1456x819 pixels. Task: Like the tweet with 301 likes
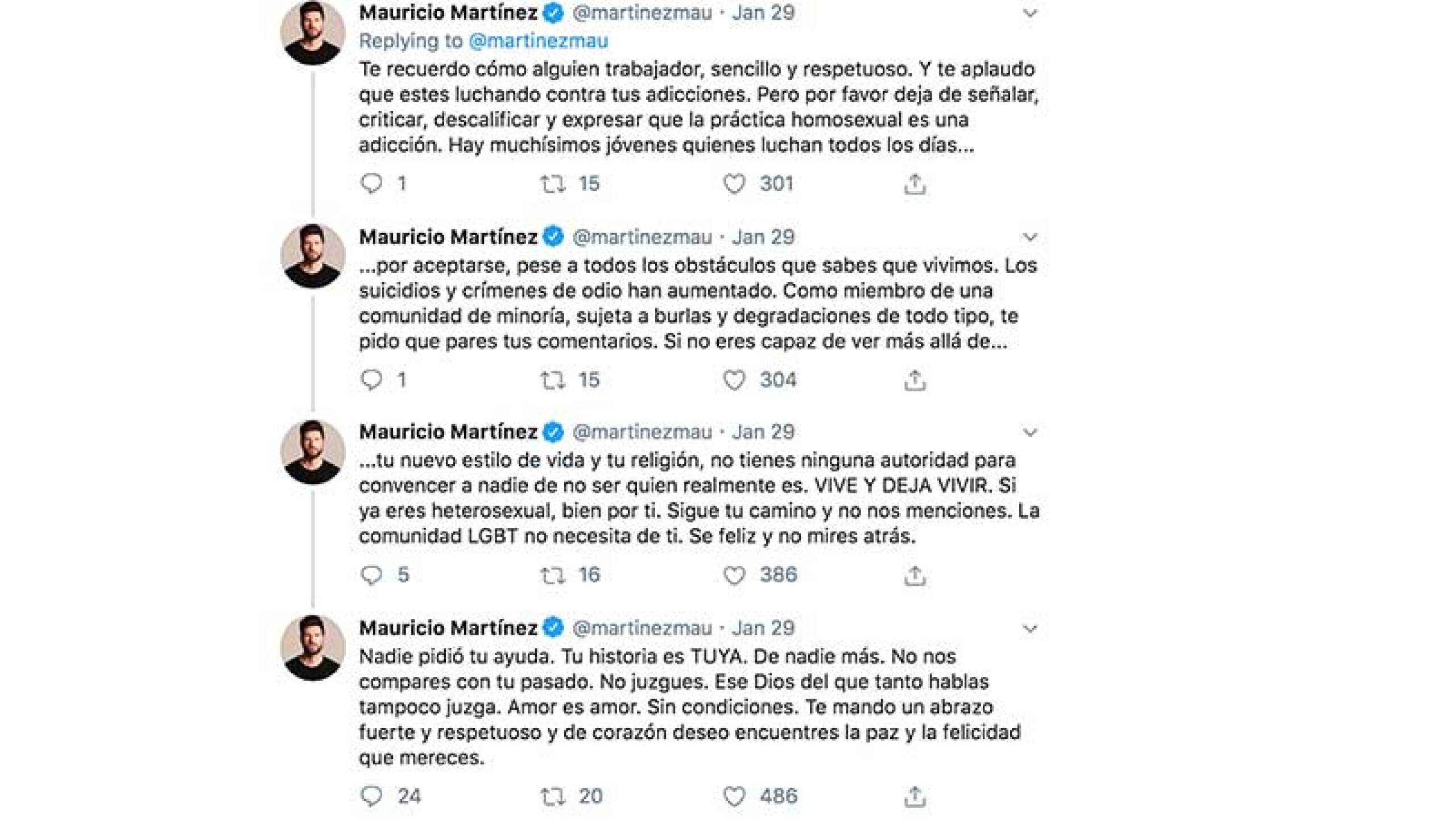click(734, 184)
